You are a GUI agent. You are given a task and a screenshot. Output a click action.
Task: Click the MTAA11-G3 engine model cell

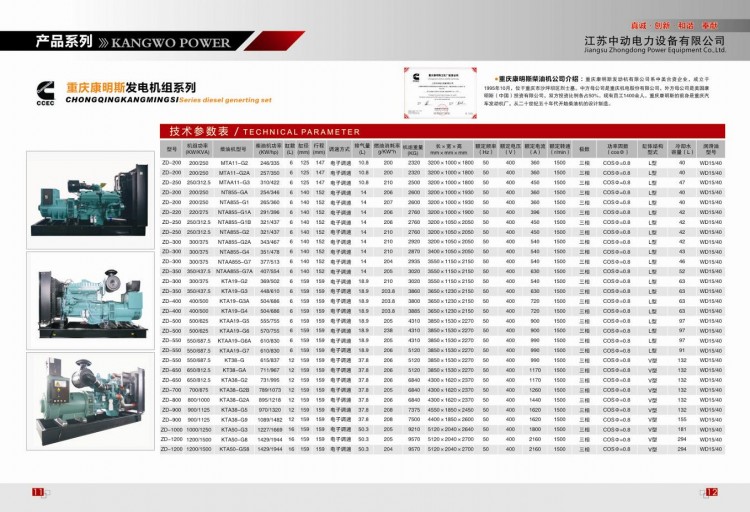(234, 183)
